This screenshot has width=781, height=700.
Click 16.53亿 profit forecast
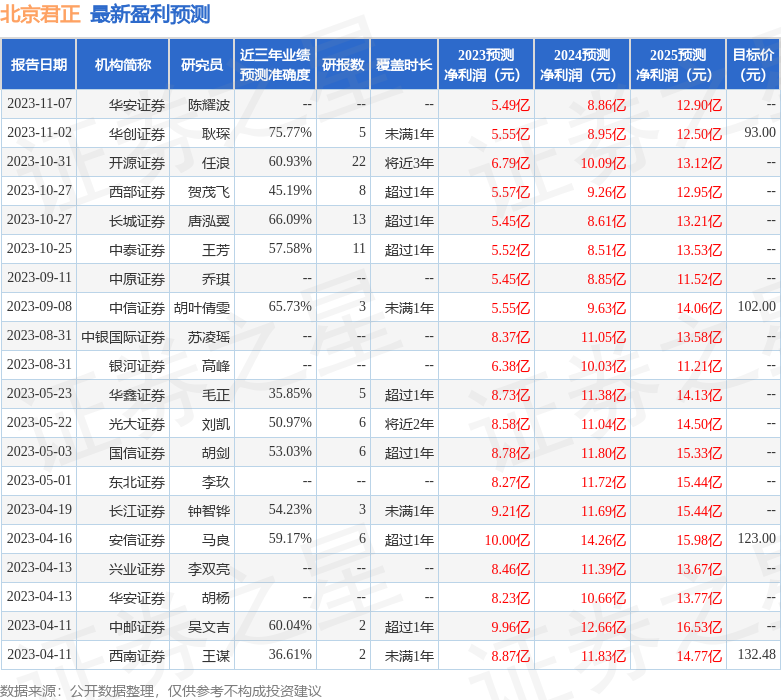point(699,626)
